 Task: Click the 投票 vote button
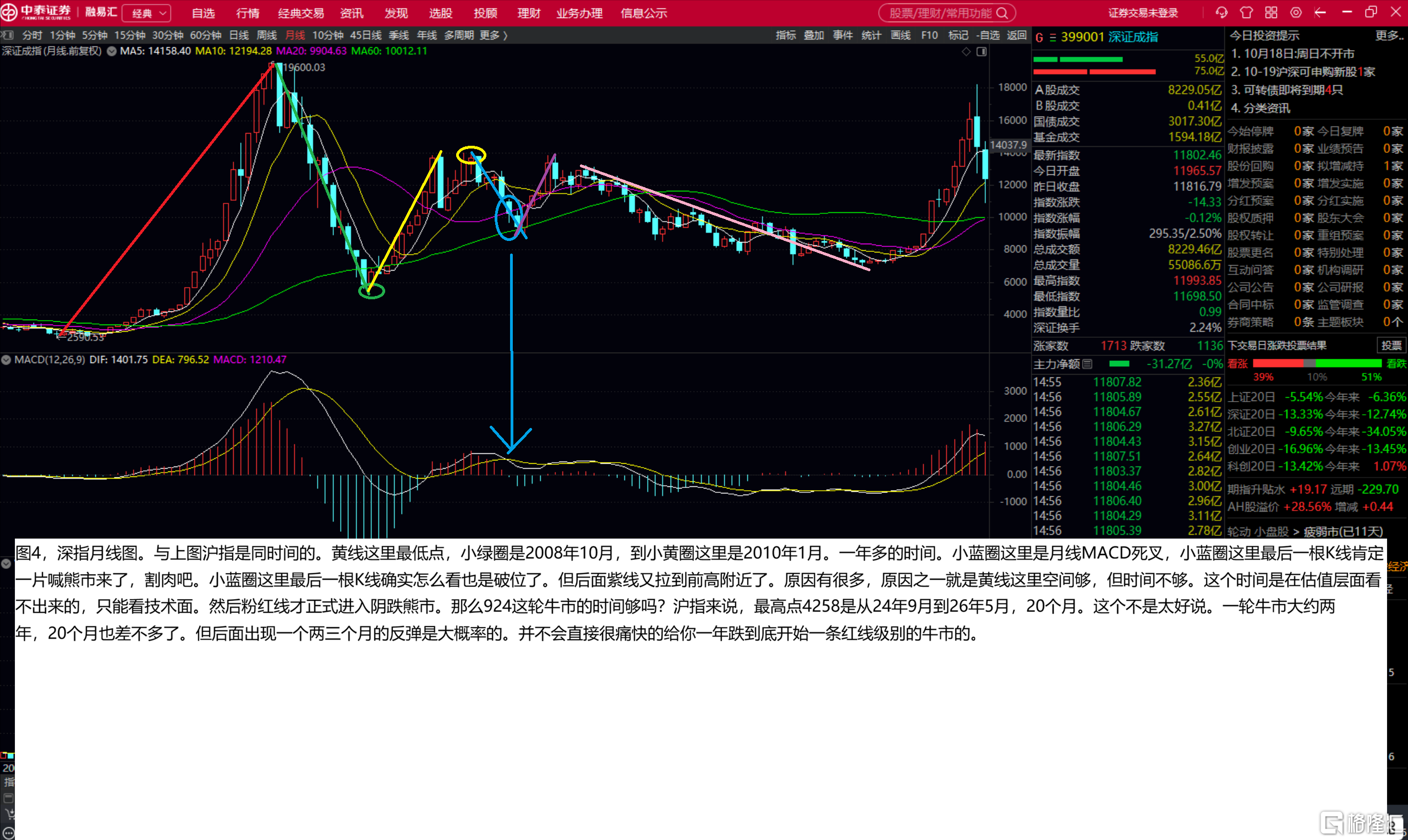point(1391,345)
